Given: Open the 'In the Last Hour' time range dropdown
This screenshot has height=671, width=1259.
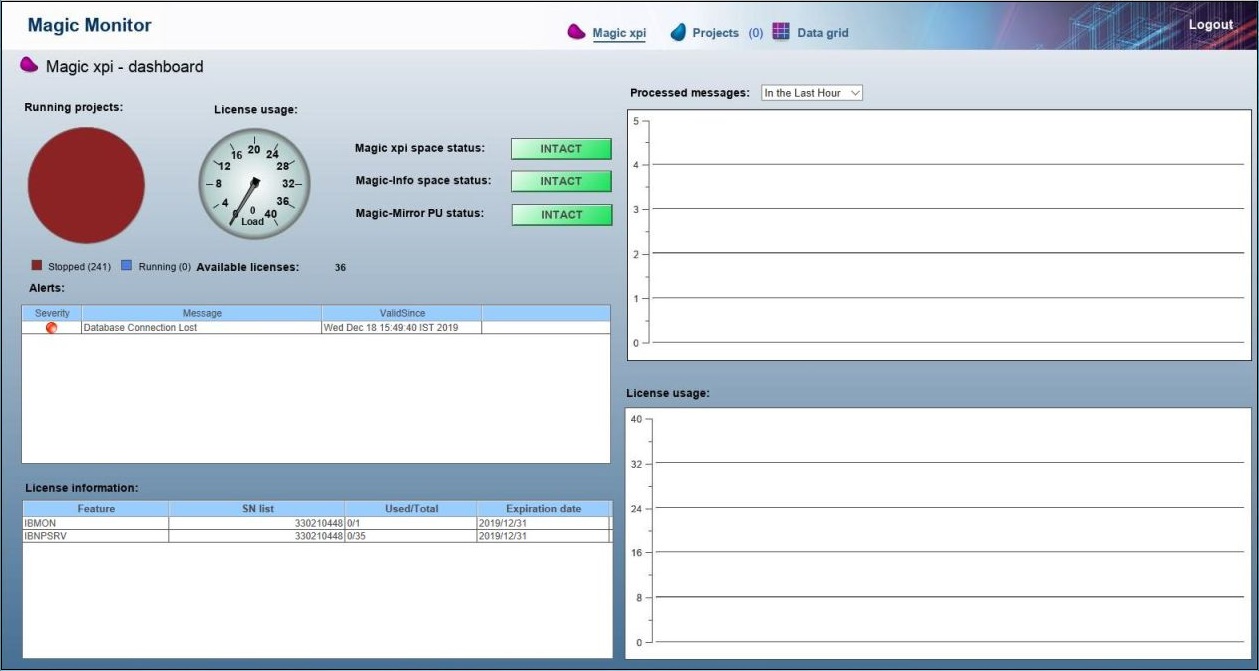Looking at the screenshot, I should point(812,93).
